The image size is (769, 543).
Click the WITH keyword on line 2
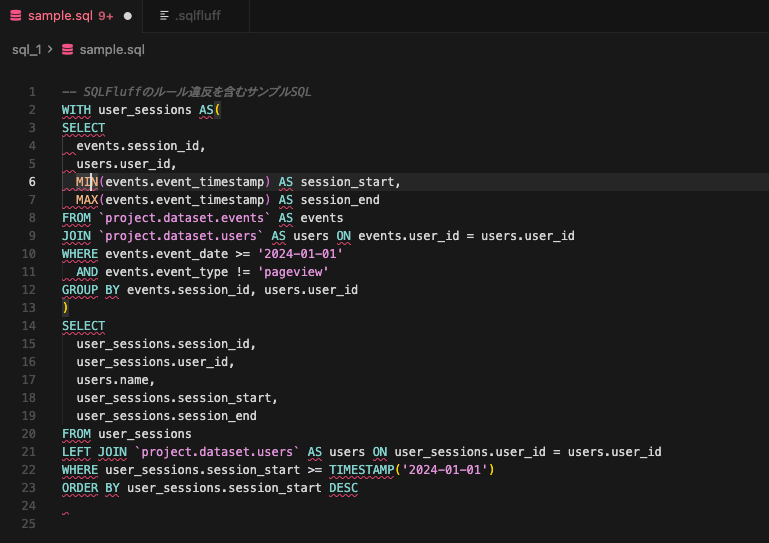click(x=76, y=109)
